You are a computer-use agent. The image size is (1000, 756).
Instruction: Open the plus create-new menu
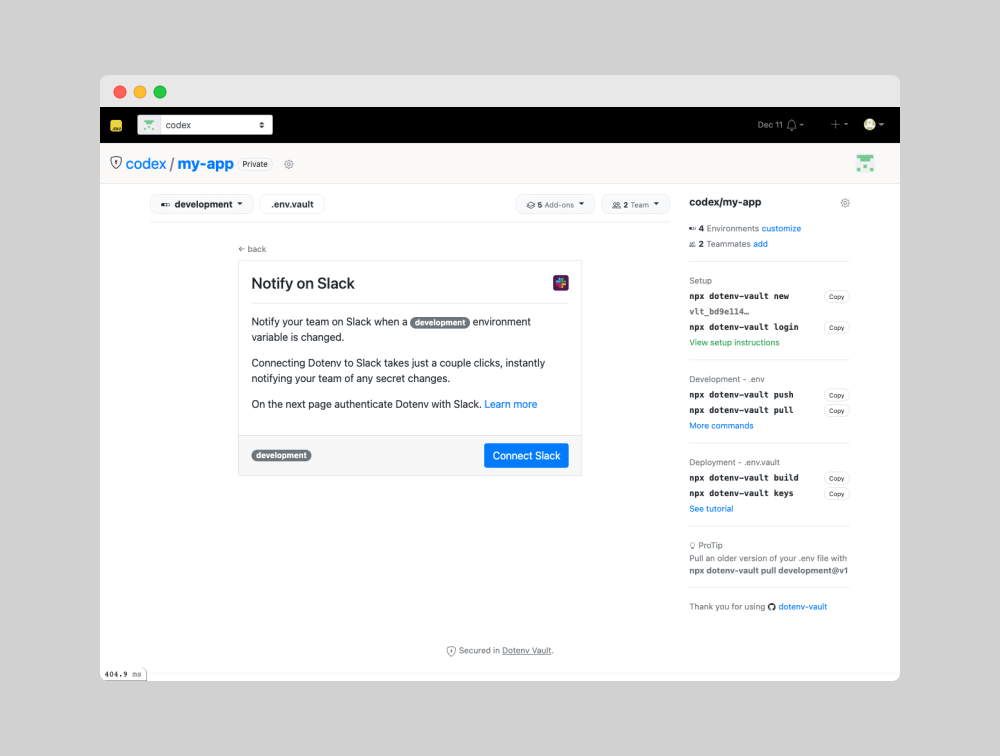(839, 124)
